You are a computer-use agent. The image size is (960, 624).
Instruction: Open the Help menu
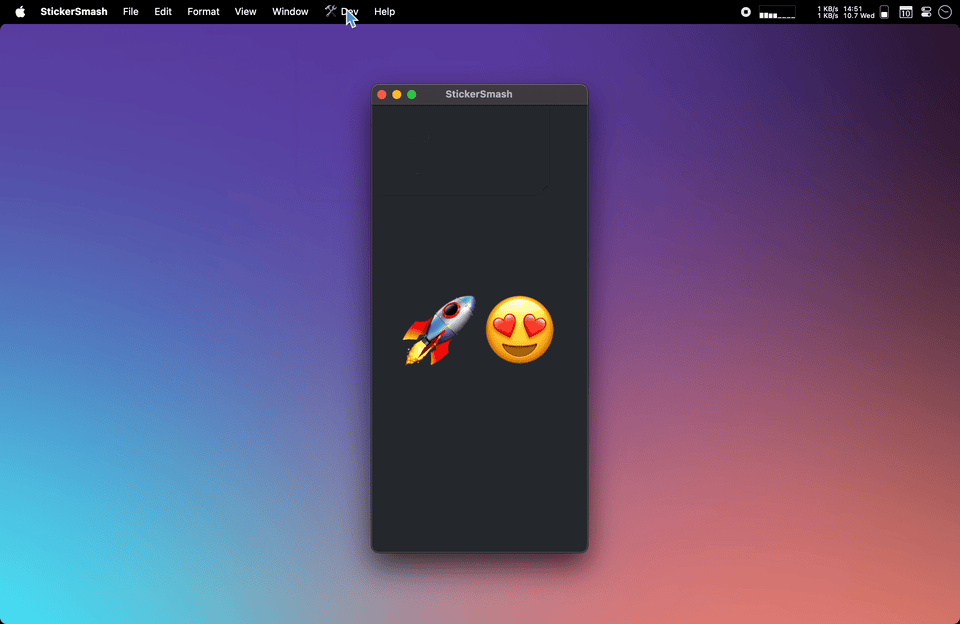point(384,12)
